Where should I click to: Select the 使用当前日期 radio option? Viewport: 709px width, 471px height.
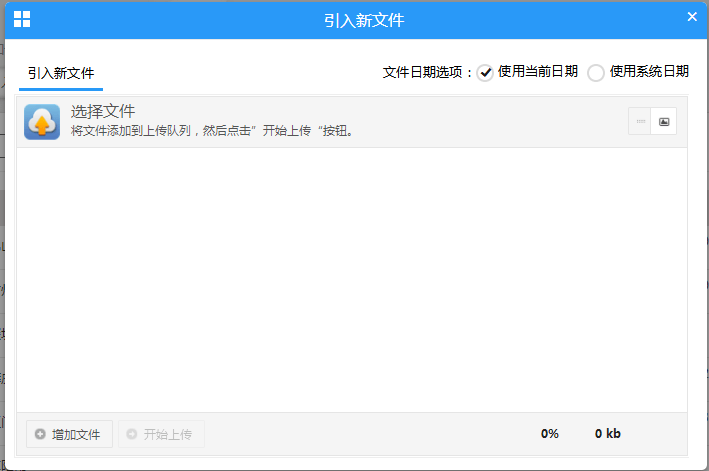tap(486, 72)
